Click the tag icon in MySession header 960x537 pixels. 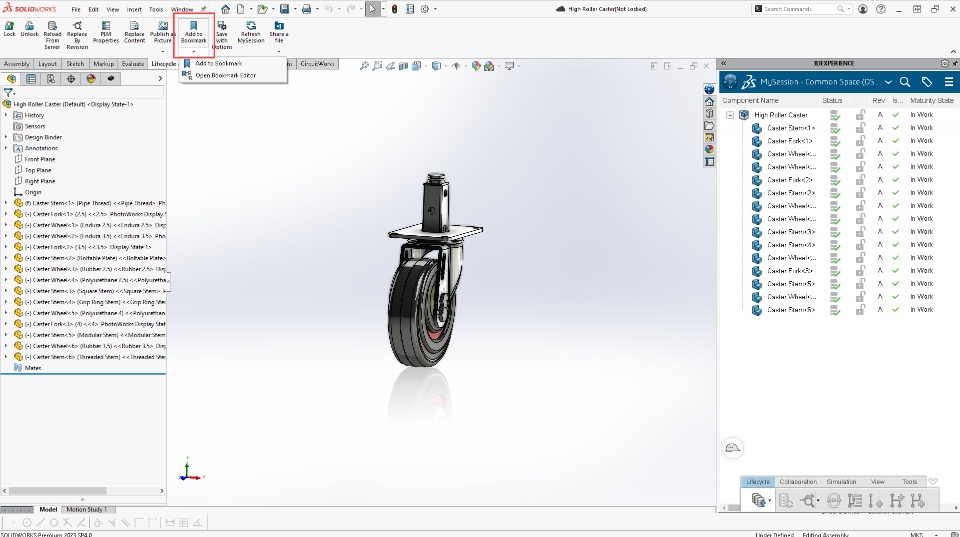[x=927, y=82]
